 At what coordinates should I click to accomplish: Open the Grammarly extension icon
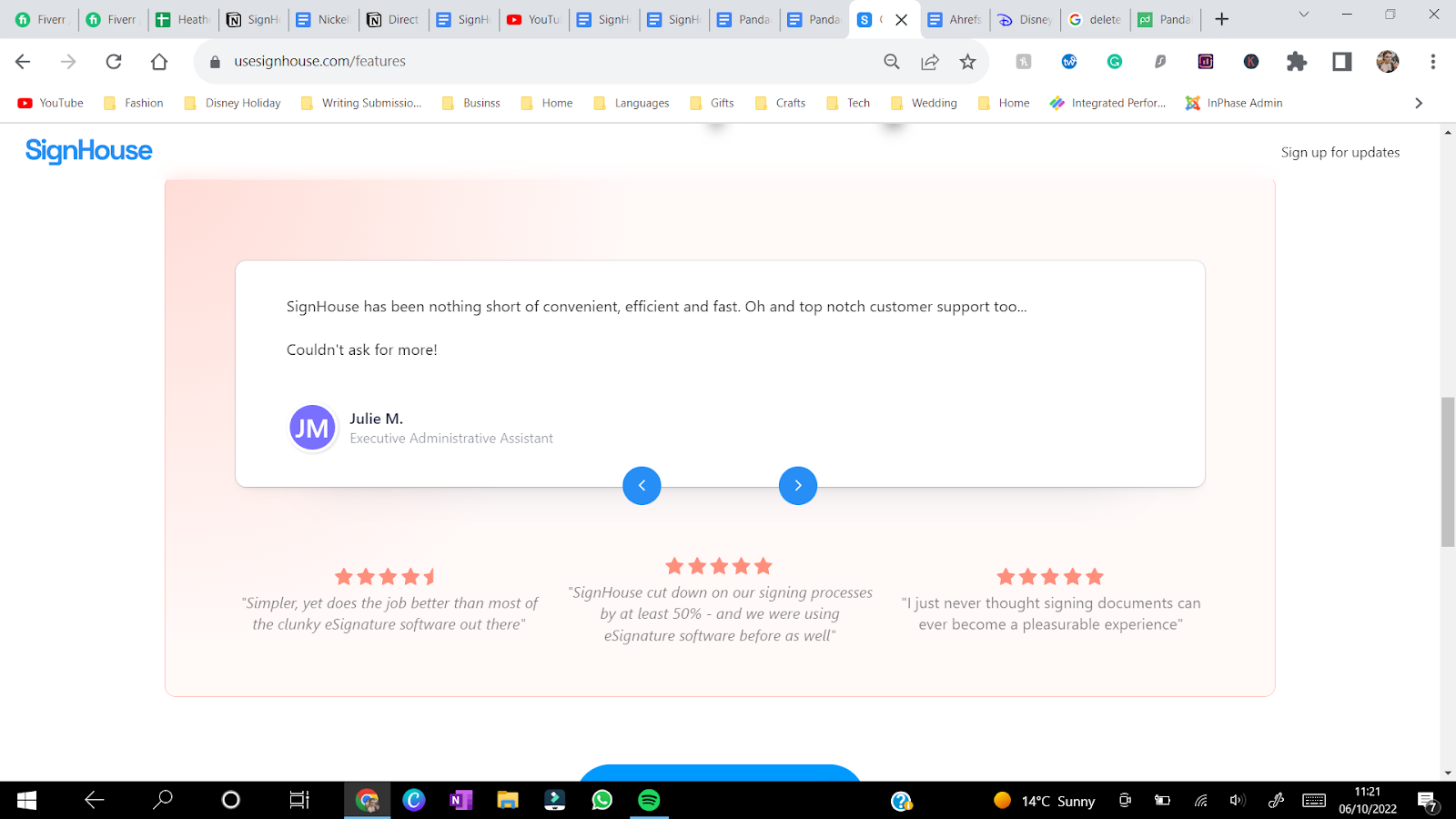click(1115, 62)
